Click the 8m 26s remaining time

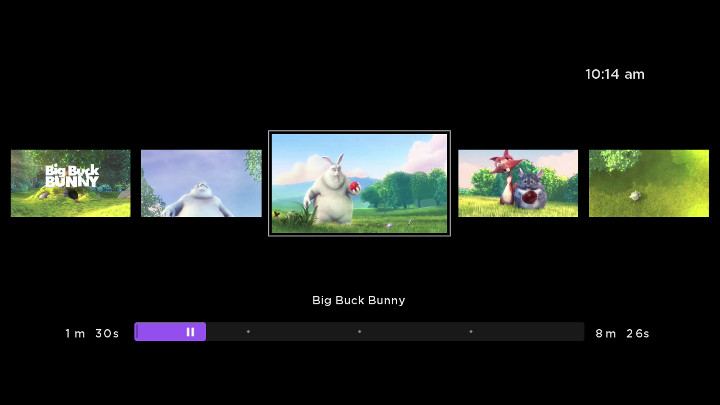[622, 333]
